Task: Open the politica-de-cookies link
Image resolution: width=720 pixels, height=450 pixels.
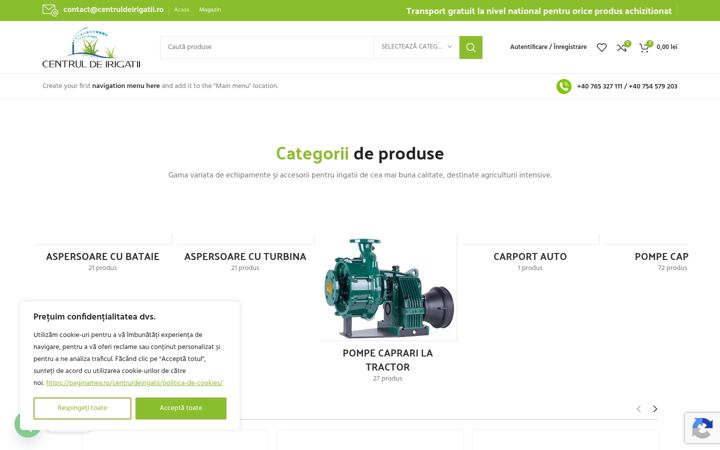Action: pyautogui.click(x=134, y=382)
